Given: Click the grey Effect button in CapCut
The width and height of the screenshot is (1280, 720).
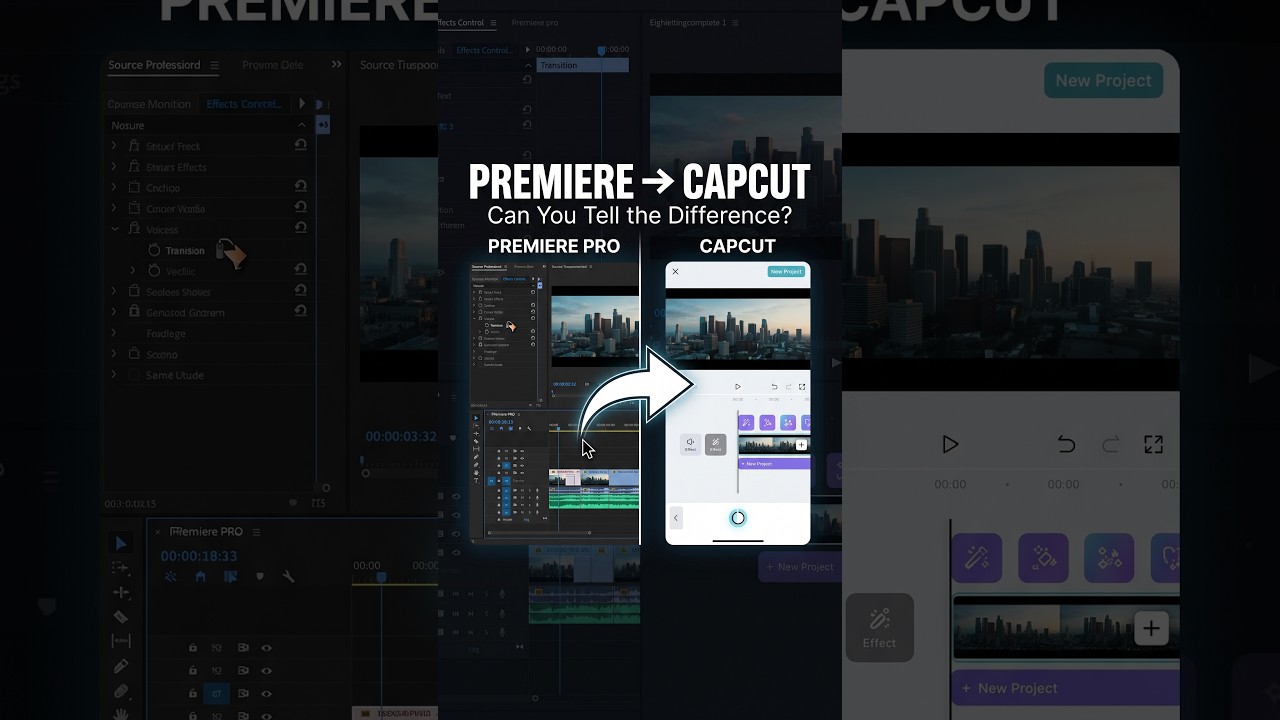Looking at the screenshot, I should 879,627.
